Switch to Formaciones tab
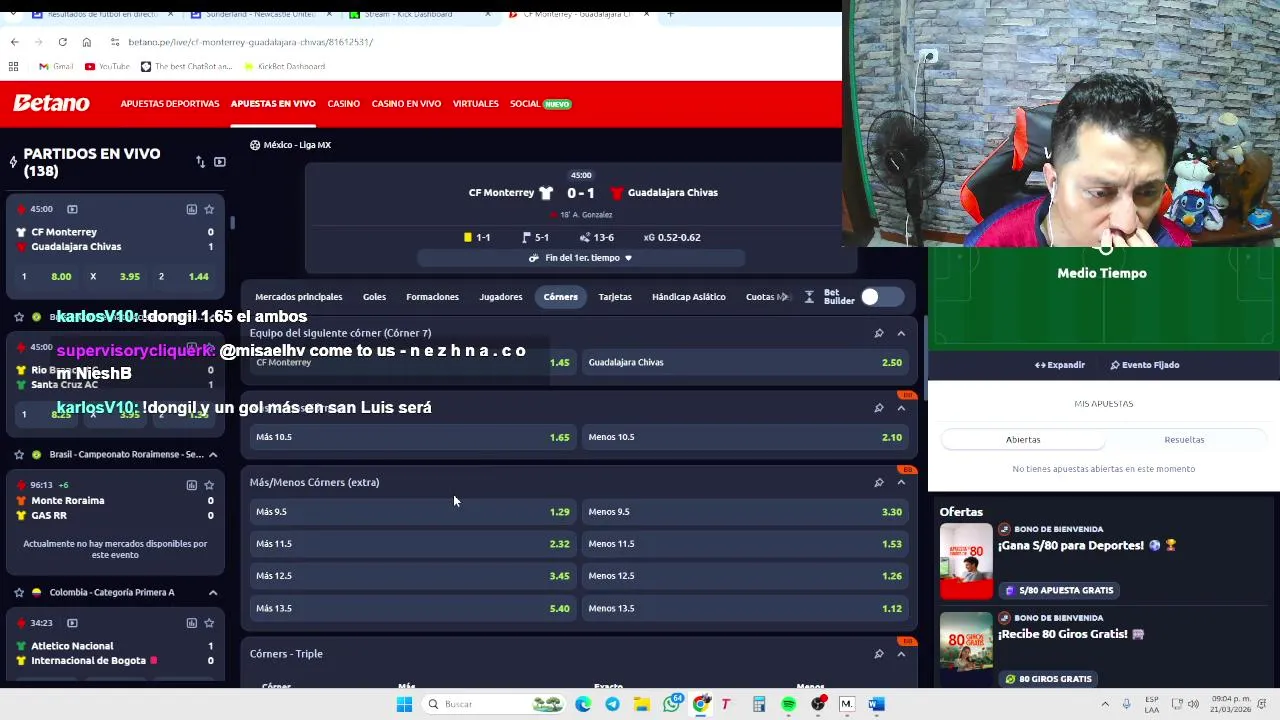 point(432,297)
